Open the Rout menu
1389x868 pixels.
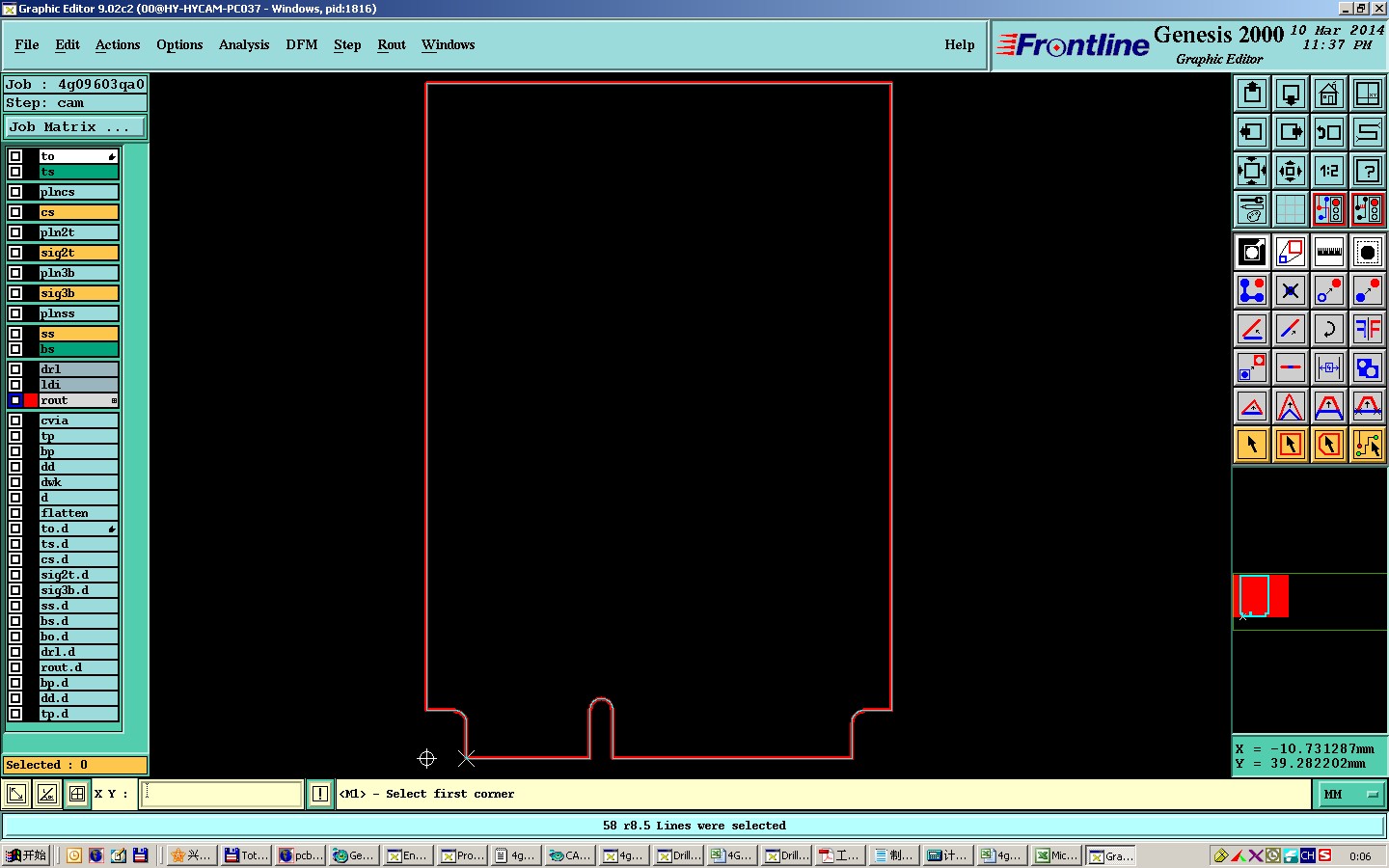pyautogui.click(x=392, y=45)
